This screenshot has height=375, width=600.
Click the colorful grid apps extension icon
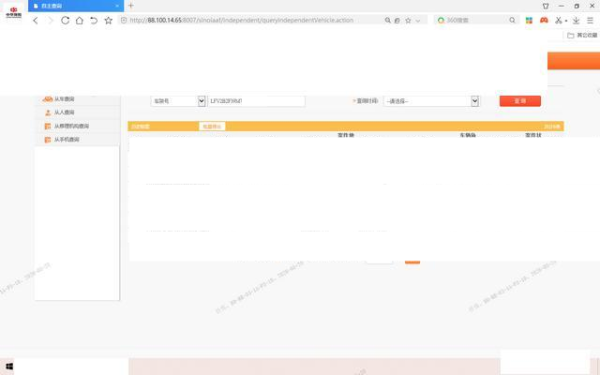pos(529,21)
